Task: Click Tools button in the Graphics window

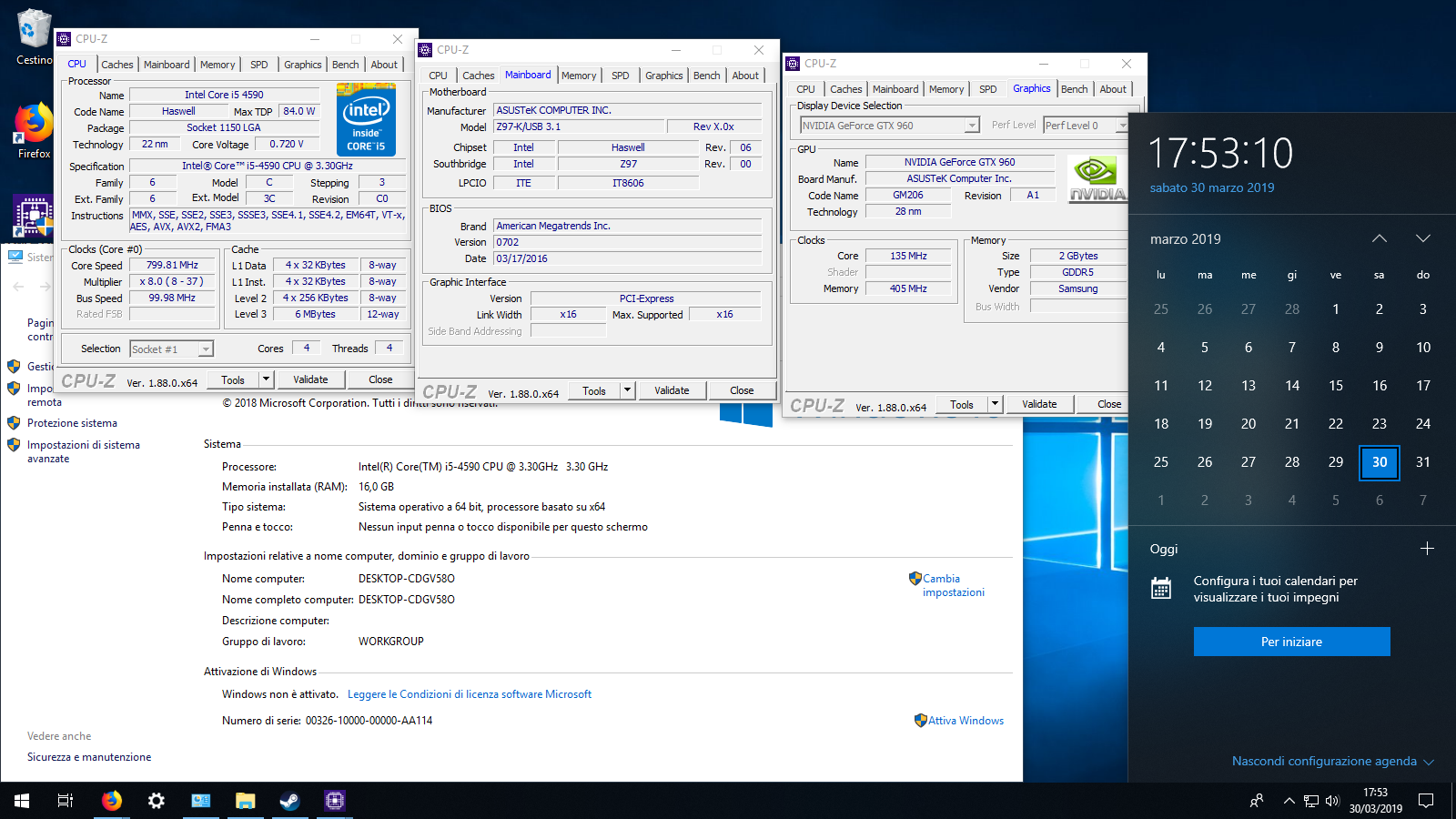Action: click(962, 404)
